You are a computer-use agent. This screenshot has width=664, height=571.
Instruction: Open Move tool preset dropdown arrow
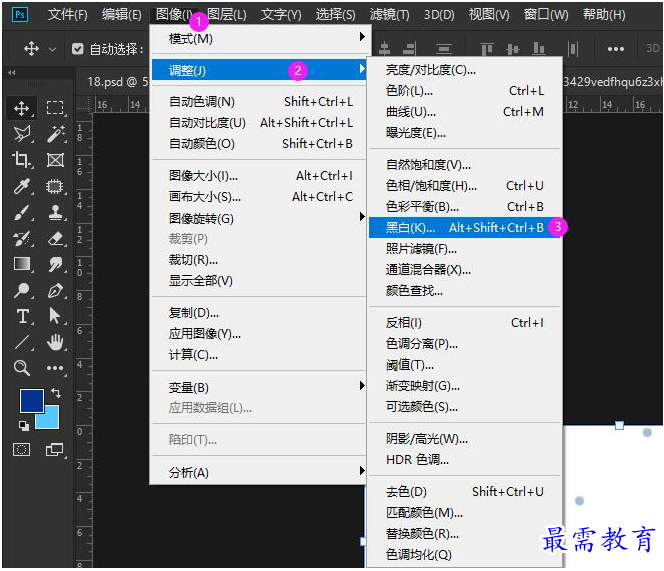(x=52, y=49)
